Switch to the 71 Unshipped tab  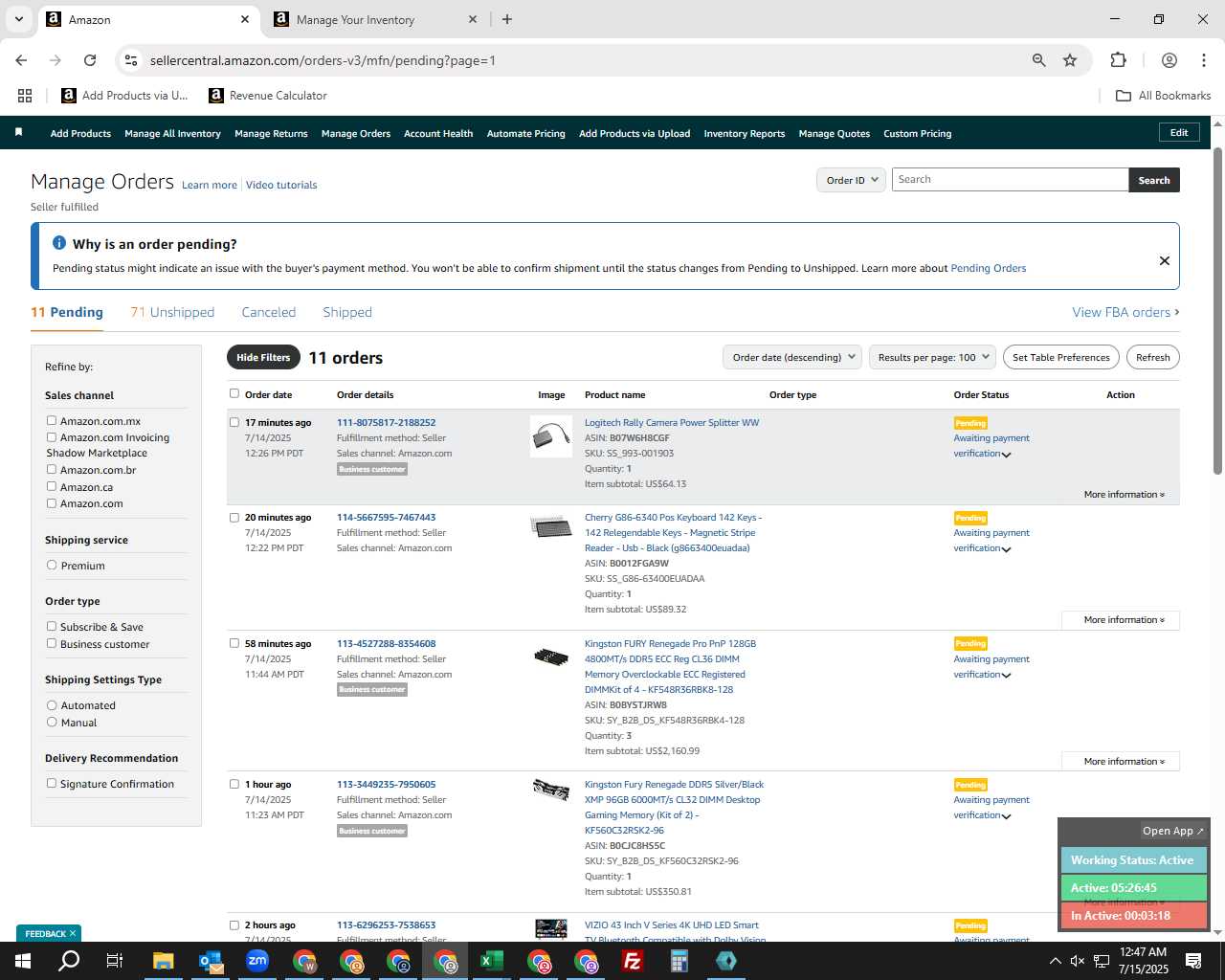[172, 312]
